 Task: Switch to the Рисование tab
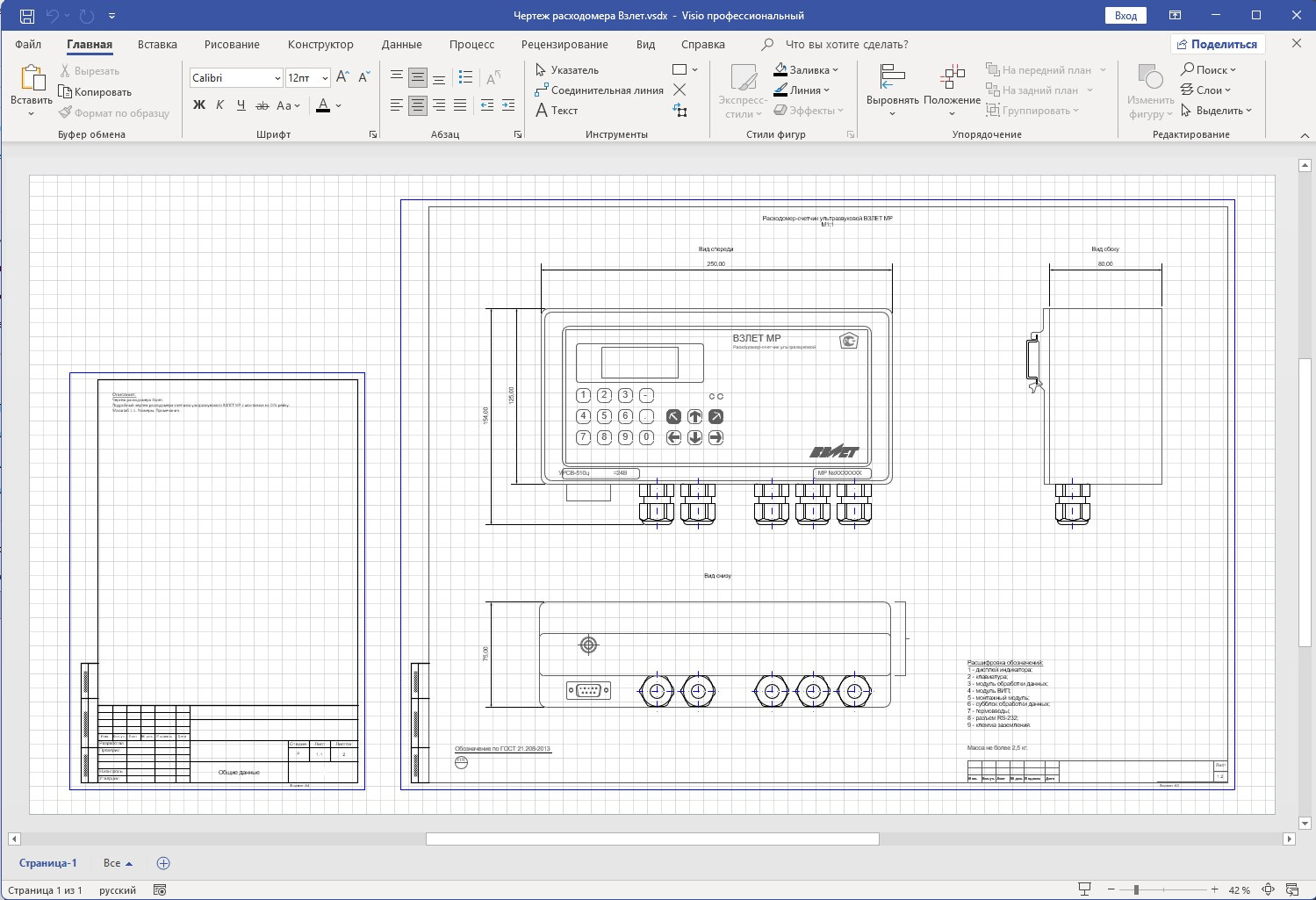coord(232,45)
